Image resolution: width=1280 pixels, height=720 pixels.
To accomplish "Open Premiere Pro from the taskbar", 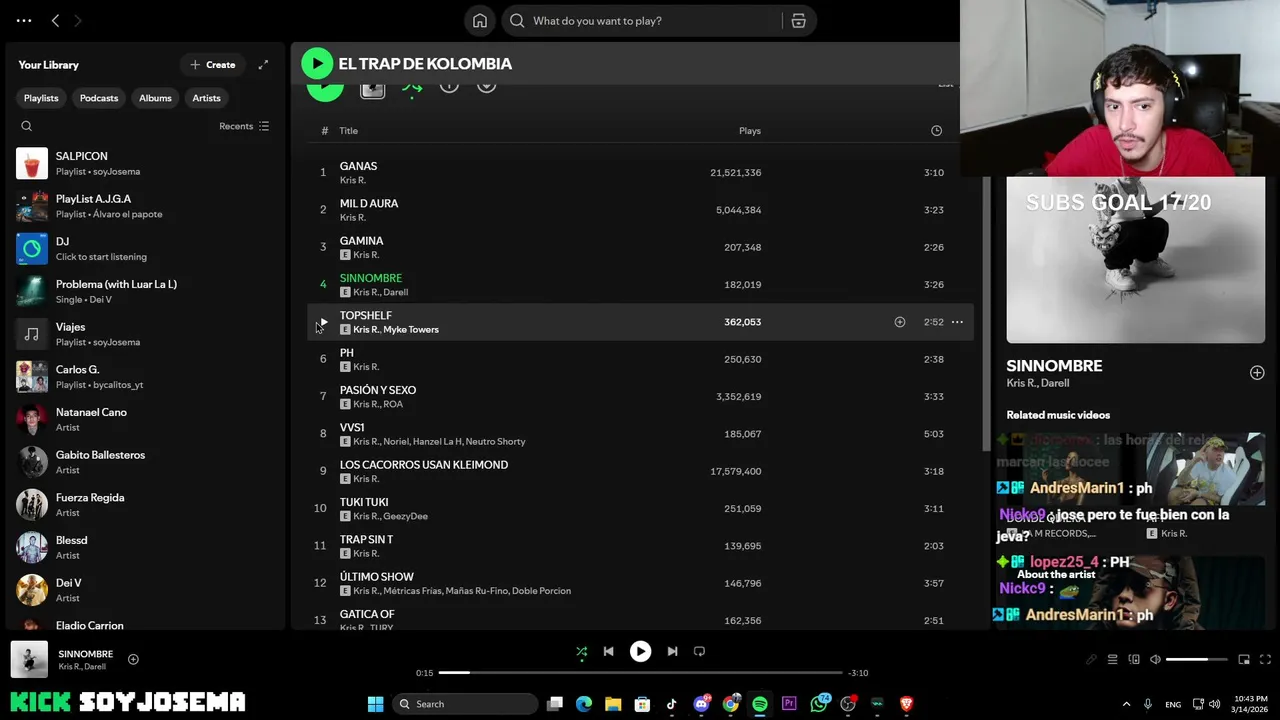I will pos(789,704).
